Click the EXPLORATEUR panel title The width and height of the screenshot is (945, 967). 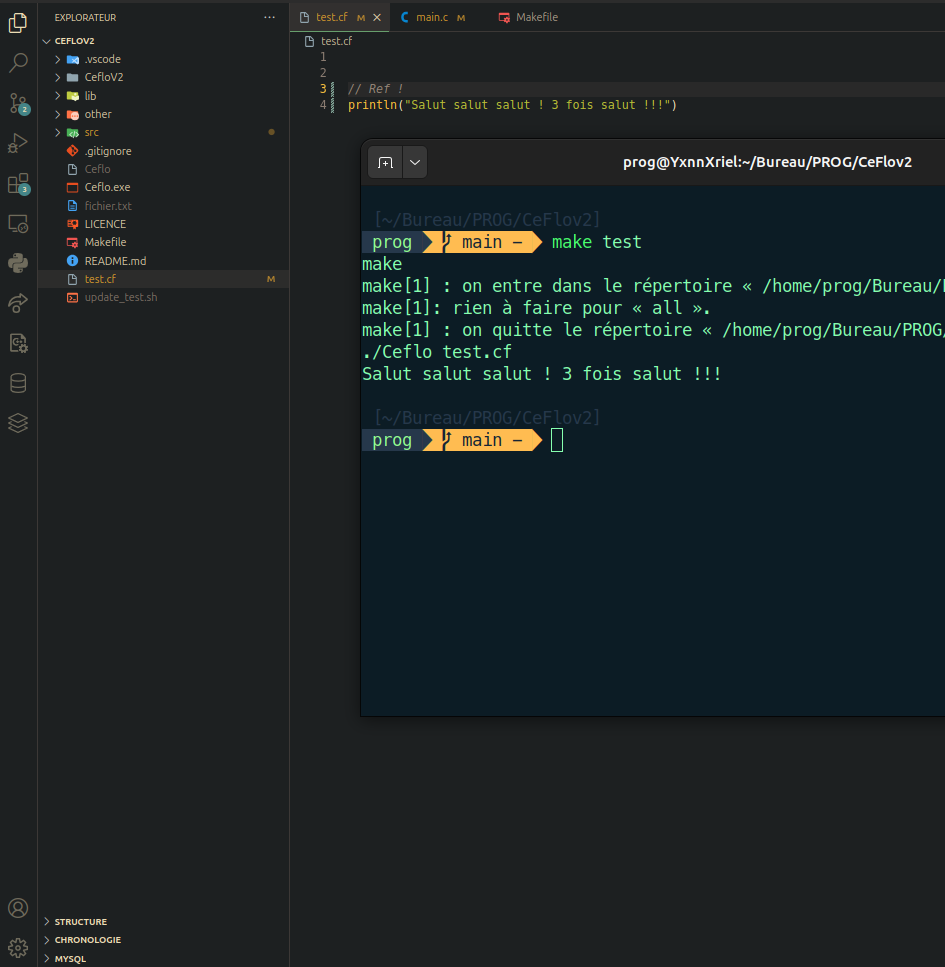[x=85, y=17]
